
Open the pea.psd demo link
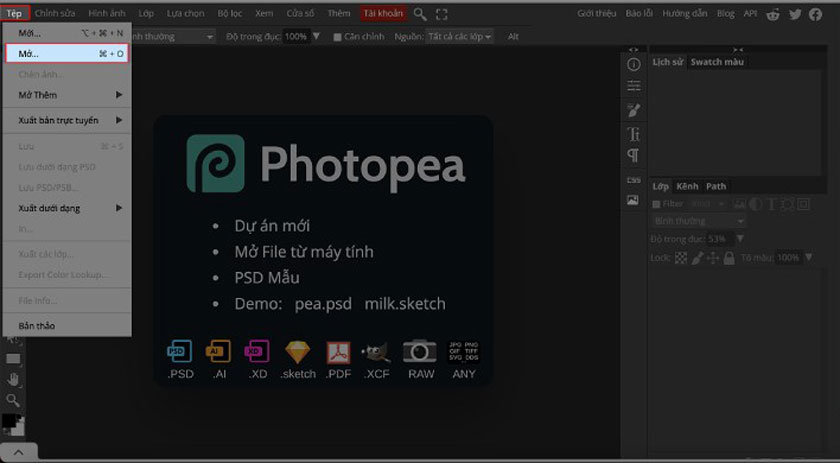click(323, 304)
